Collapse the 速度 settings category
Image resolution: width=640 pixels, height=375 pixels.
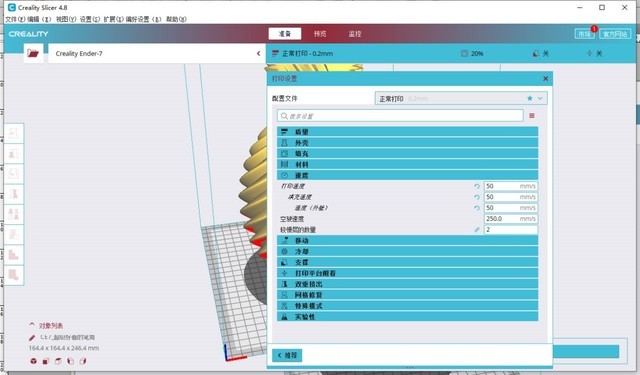click(x=407, y=175)
